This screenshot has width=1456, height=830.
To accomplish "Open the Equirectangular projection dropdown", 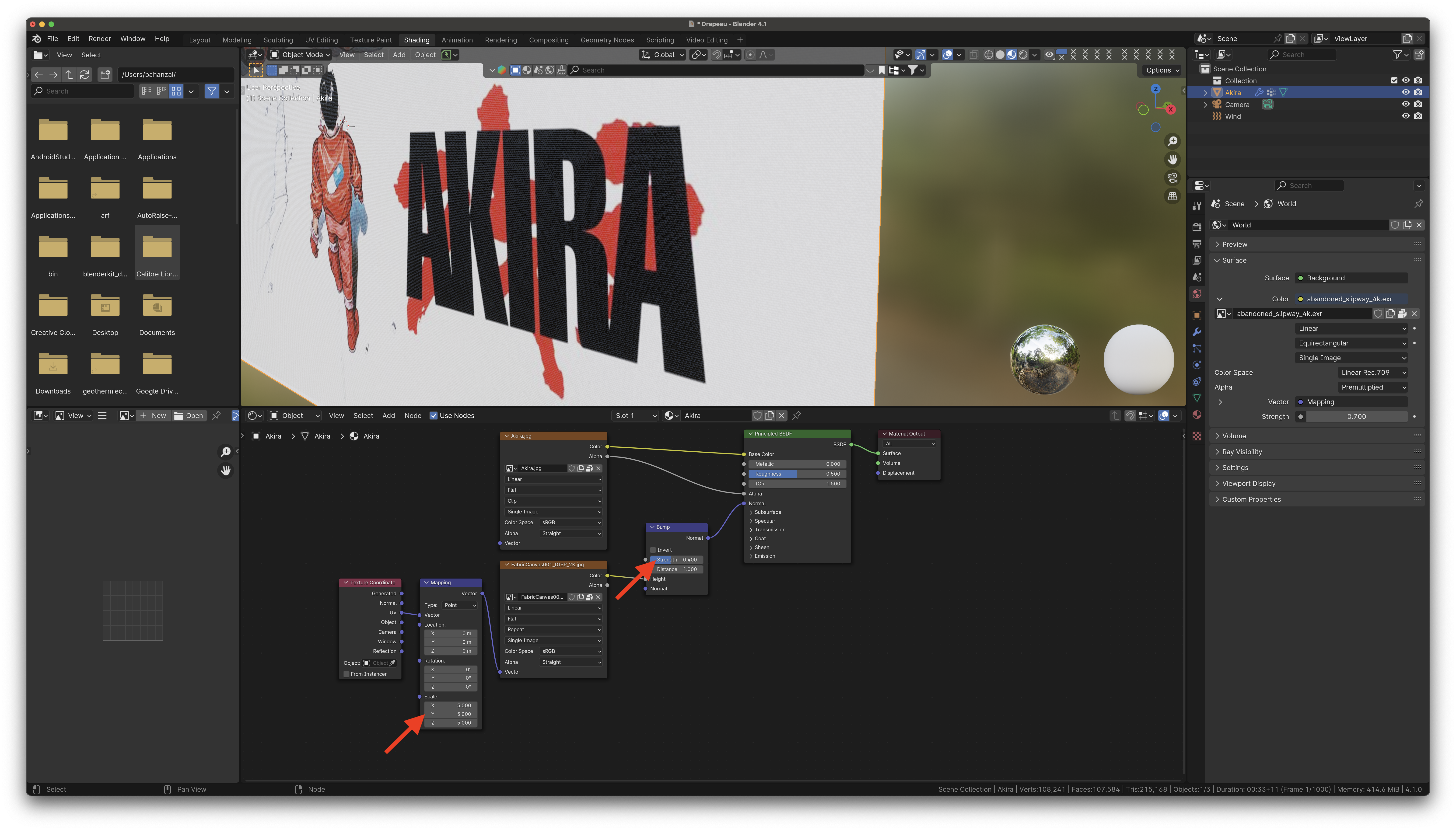I will tap(1351, 343).
